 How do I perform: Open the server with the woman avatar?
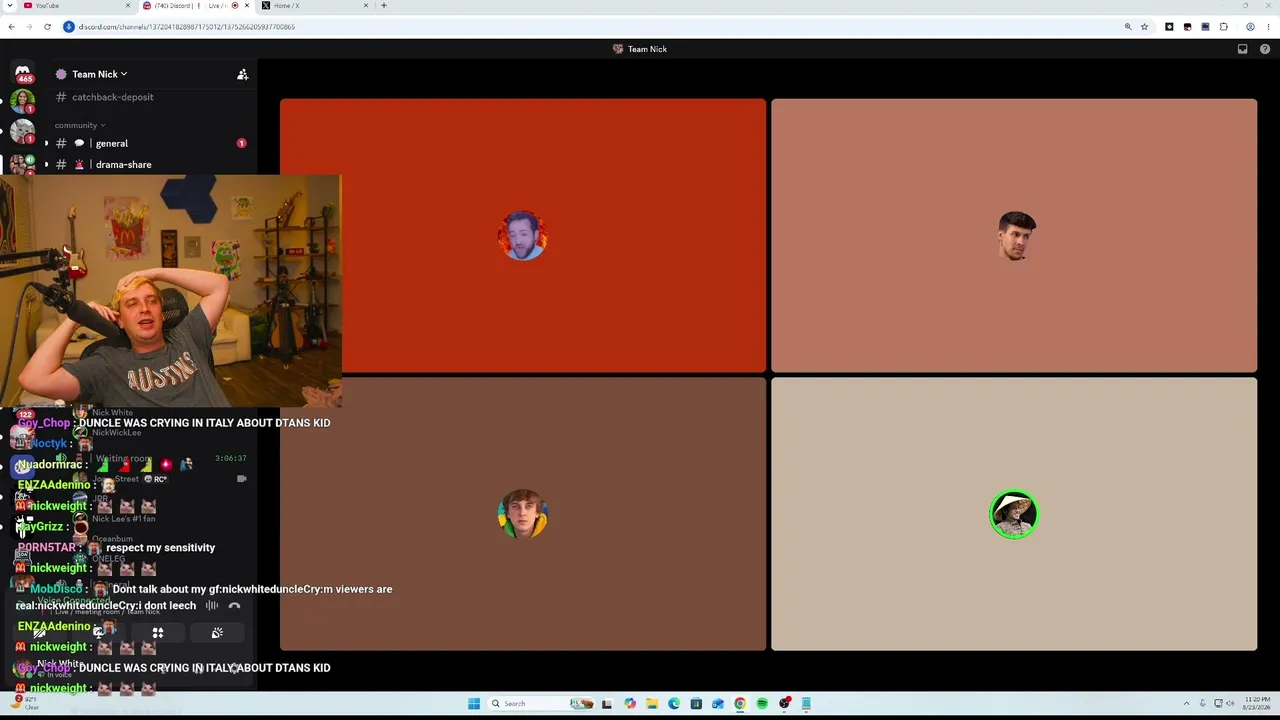22,100
